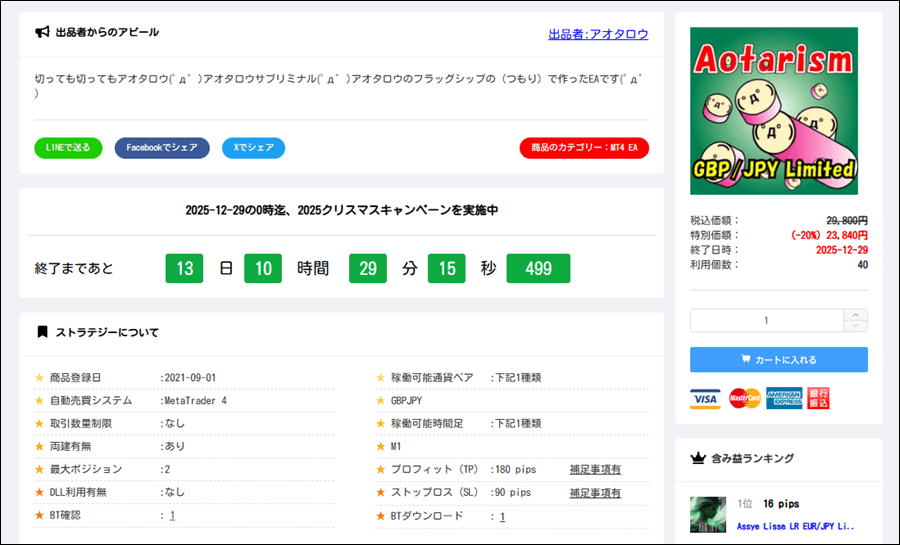Open 補足事項有 link for プロフィット (TP)
The width and height of the screenshot is (900, 545).
pyautogui.click(x=595, y=470)
